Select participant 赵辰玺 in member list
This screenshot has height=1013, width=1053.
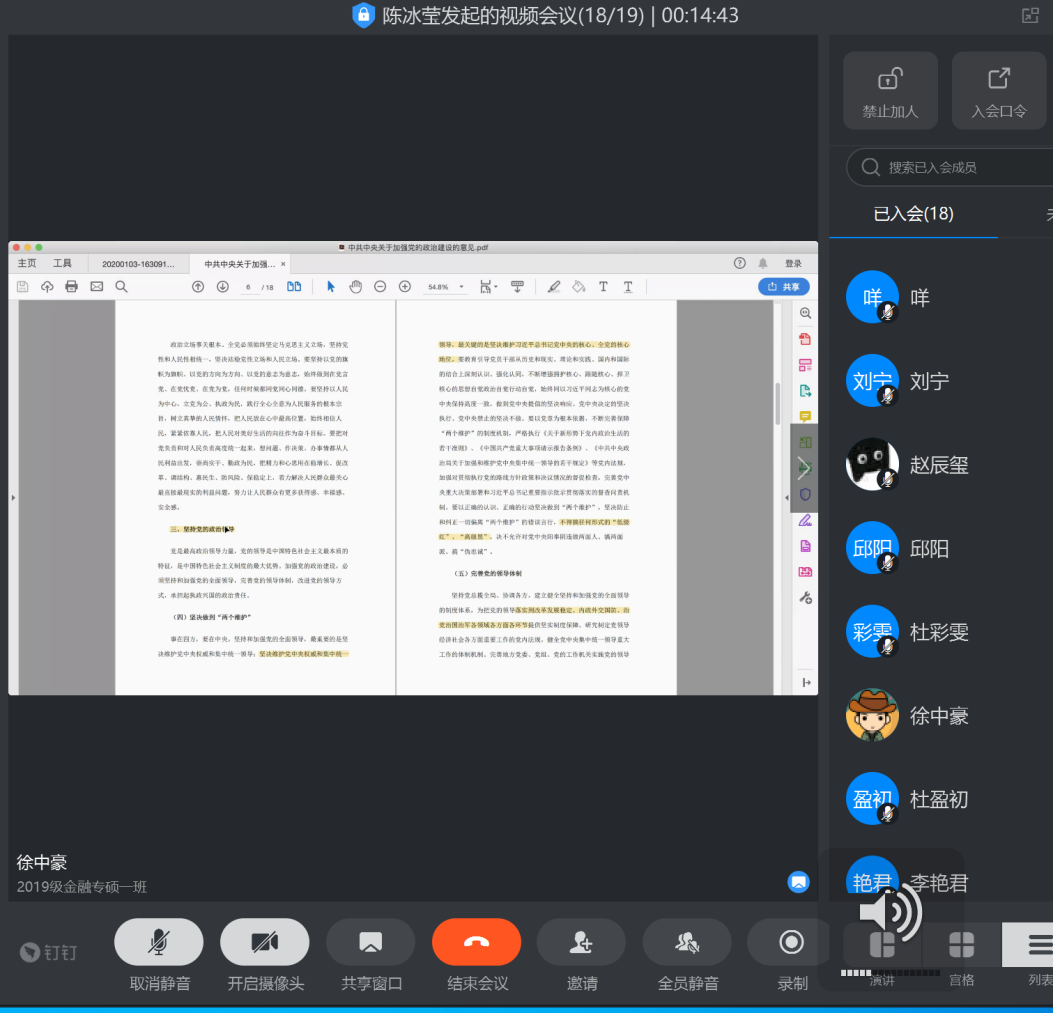[938, 465]
